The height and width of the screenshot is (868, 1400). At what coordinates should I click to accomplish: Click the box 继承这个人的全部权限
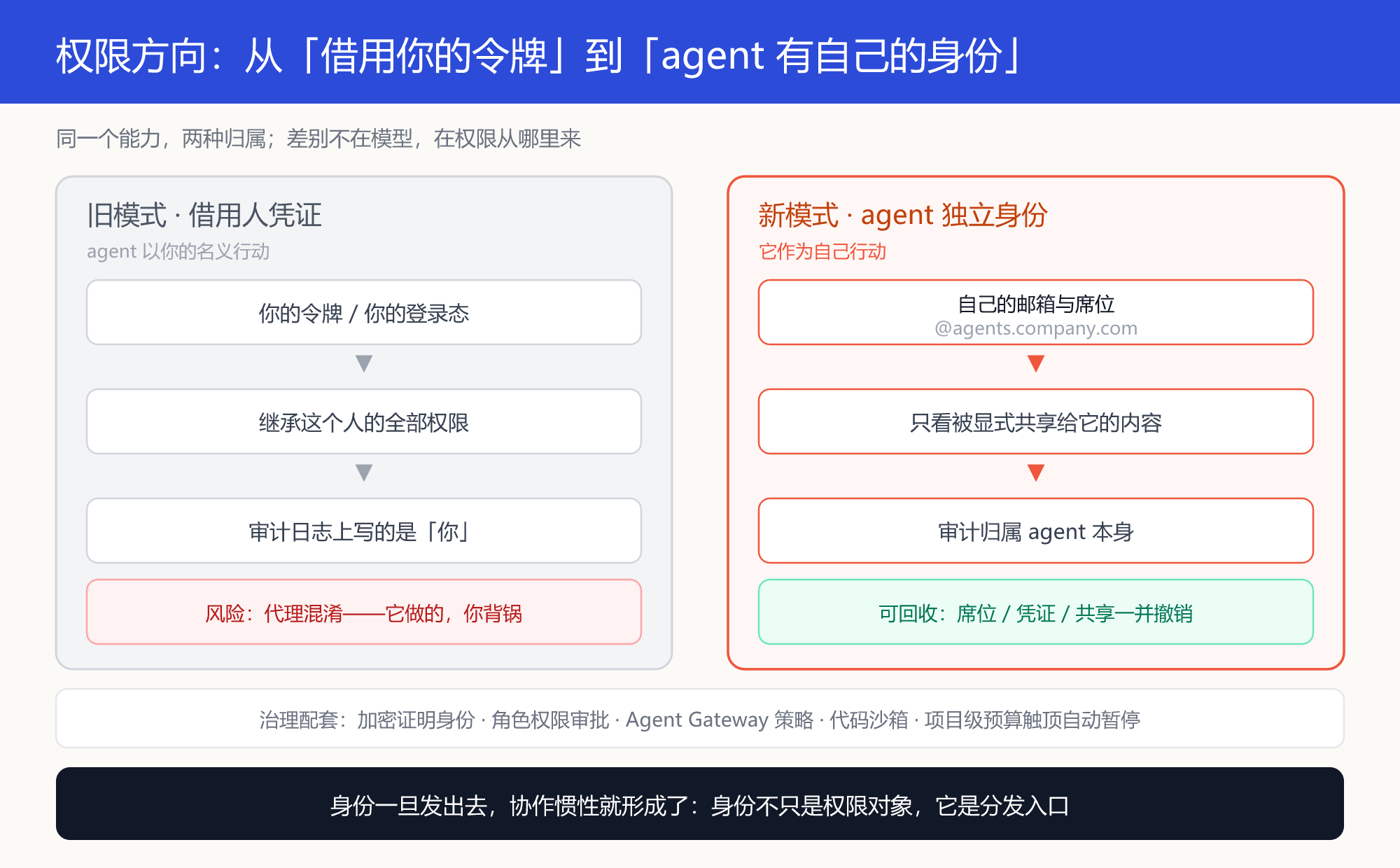tap(364, 421)
